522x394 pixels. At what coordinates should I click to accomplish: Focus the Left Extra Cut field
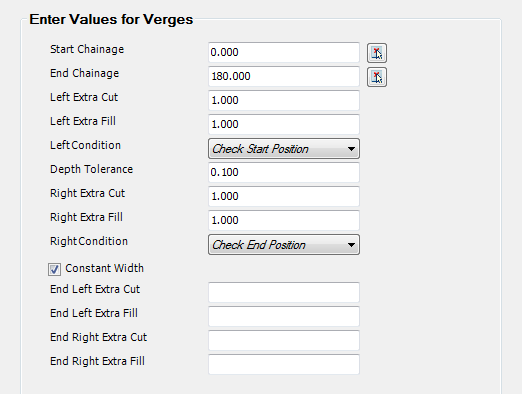coord(284,100)
